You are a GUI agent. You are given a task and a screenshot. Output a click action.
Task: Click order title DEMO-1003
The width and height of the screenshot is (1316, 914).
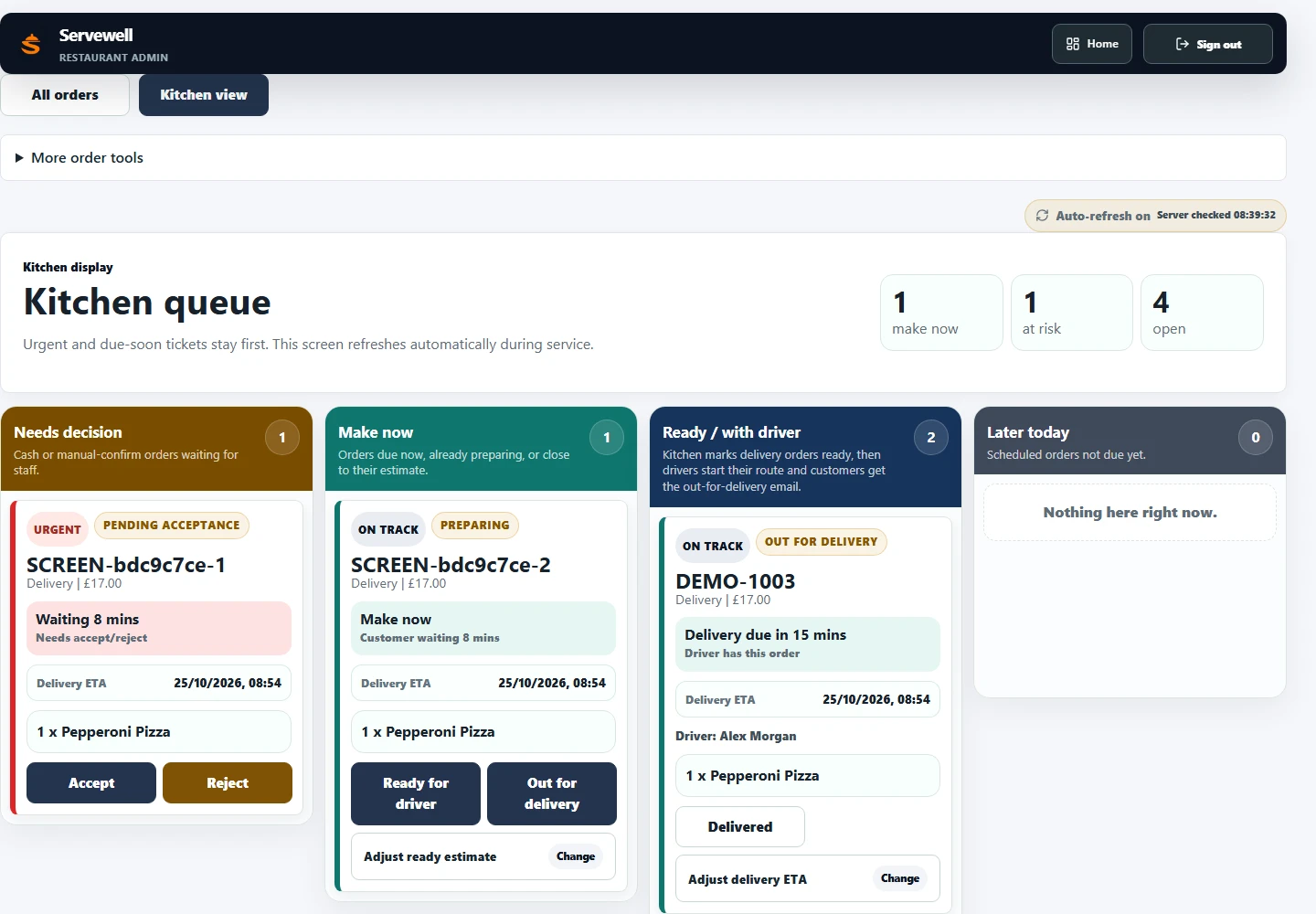pyautogui.click(x=736, y=581)
